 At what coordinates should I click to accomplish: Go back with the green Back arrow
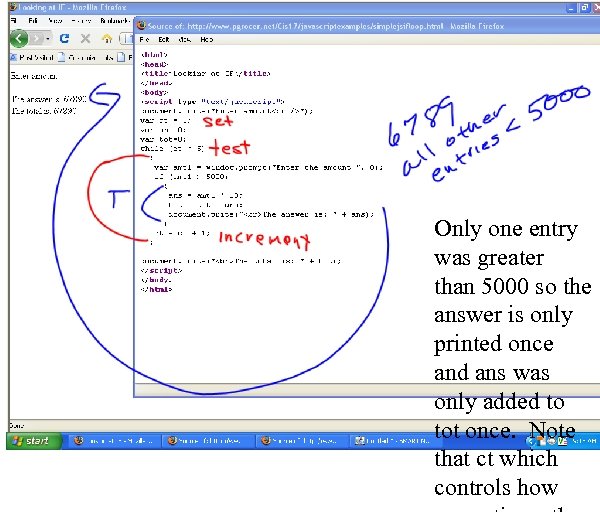click(19, 39)
